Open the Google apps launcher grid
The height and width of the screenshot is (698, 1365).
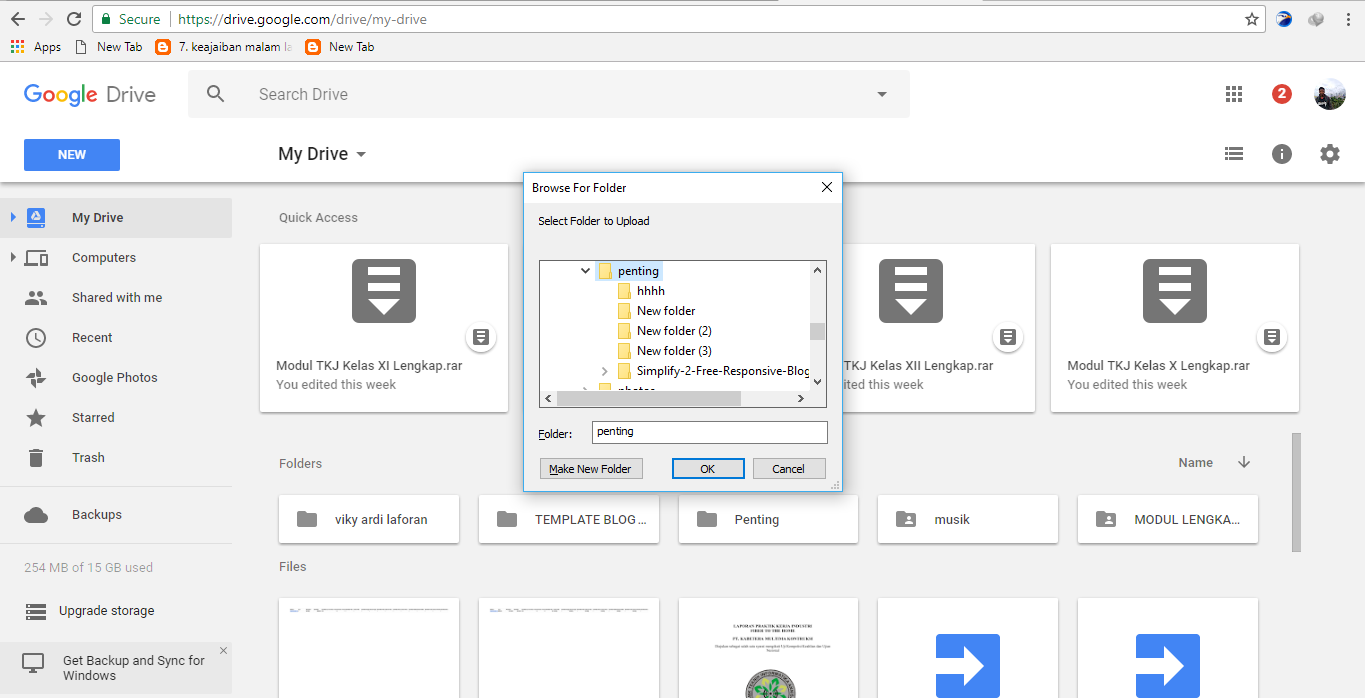[x=1233, y=93]
